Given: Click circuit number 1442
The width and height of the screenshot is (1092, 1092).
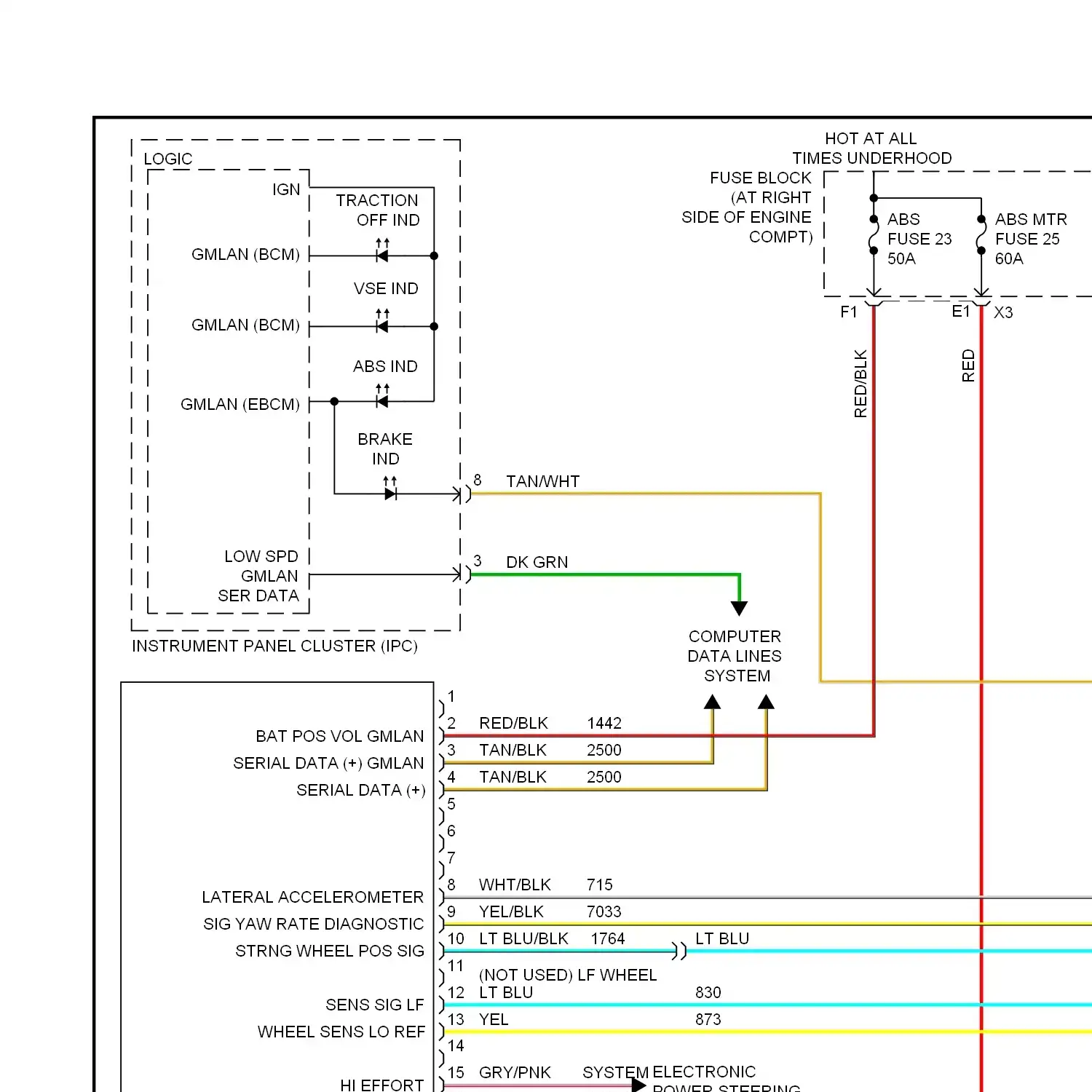Looking at the screenshot, I should [604, 723].
